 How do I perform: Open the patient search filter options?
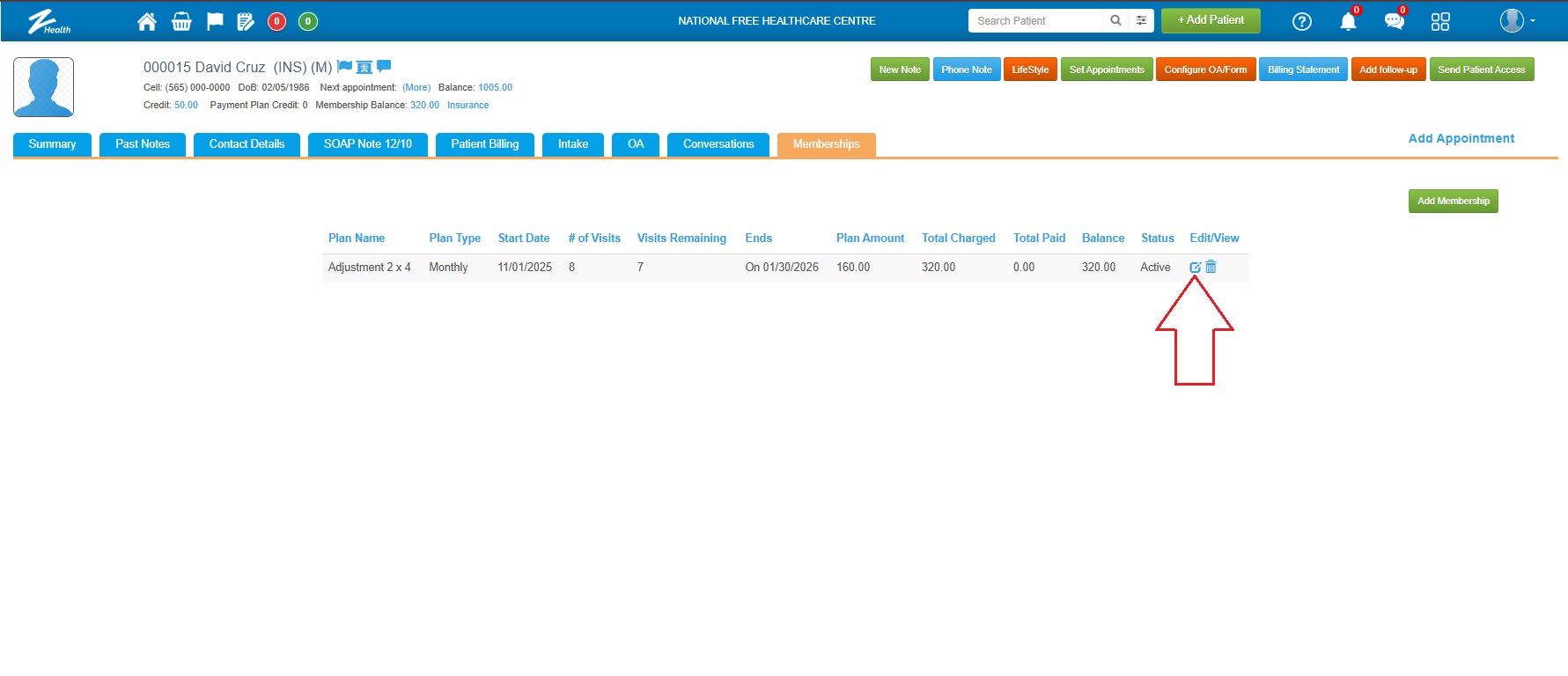(1141, 21)
